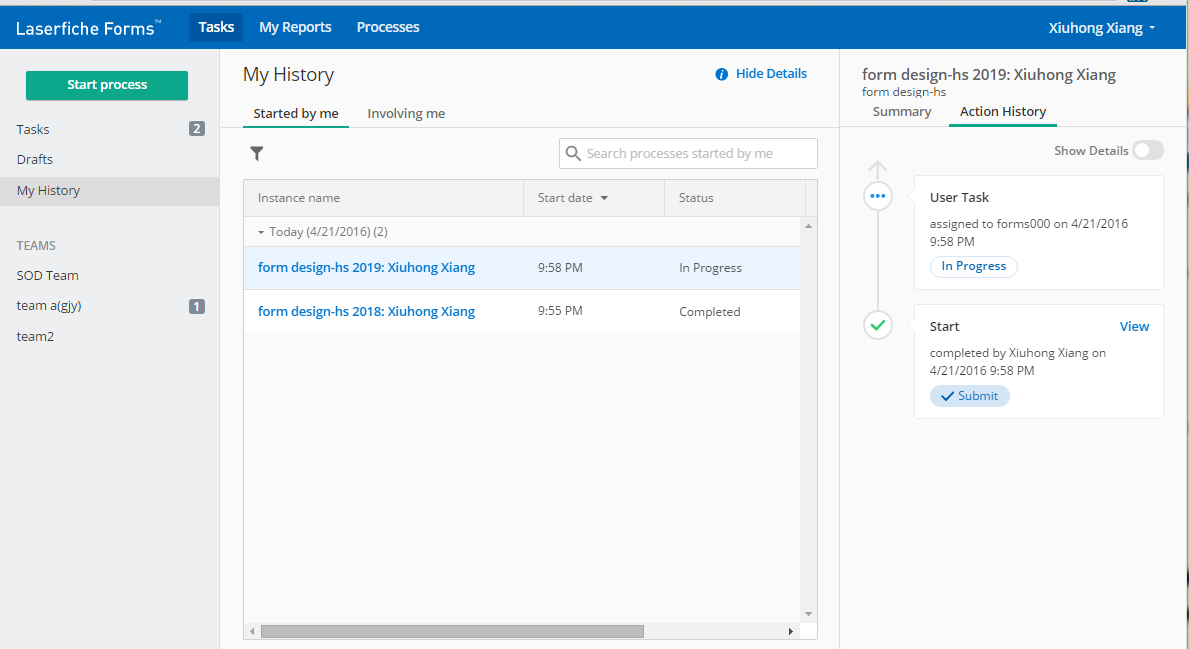Click the up arrow atop the timeline
This screenshot has width=1189, height=649.
click(877, 170)
